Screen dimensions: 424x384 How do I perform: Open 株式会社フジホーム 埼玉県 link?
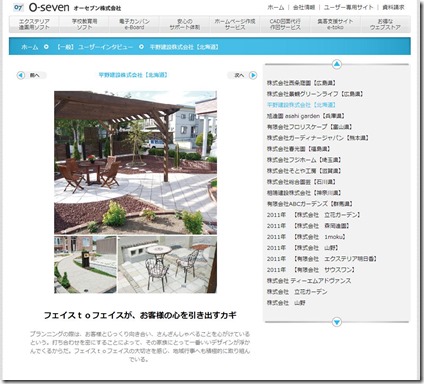pos(304,160)
